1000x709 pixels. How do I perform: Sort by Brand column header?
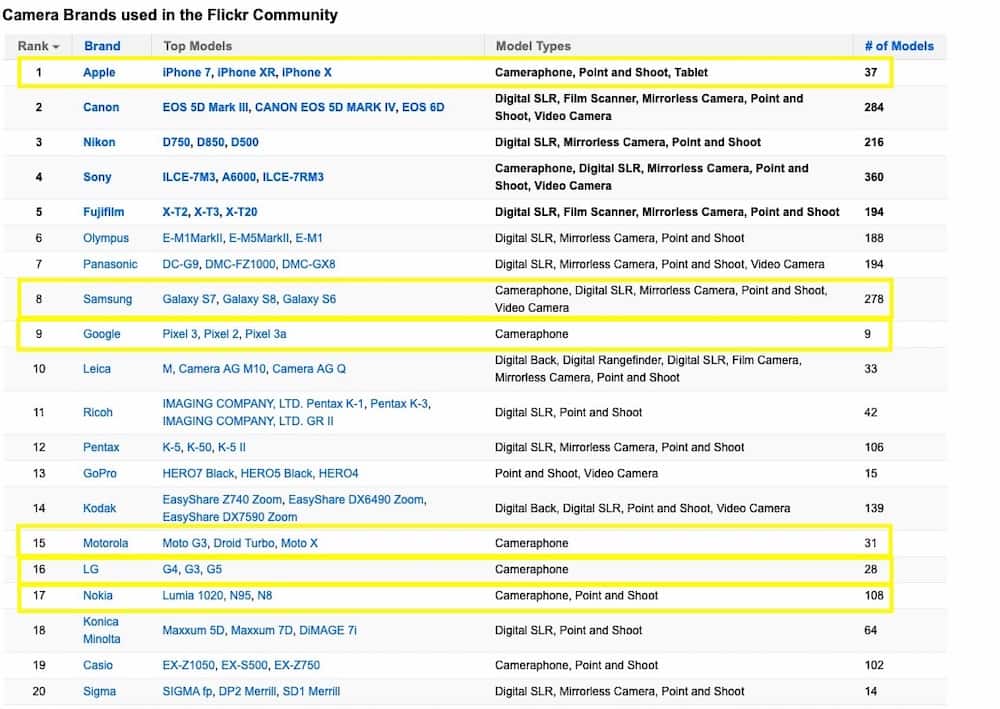point(102,46)
